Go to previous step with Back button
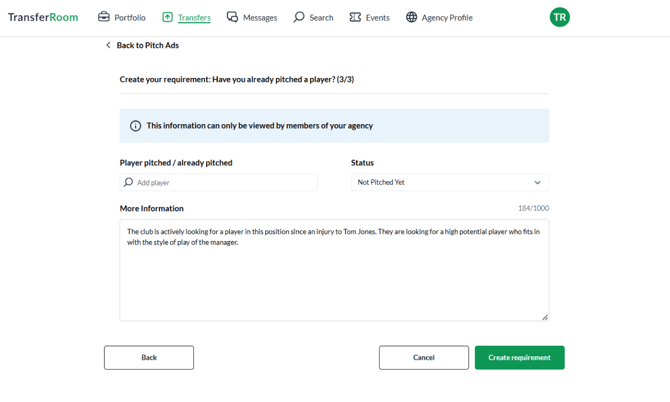 [149, 358]
